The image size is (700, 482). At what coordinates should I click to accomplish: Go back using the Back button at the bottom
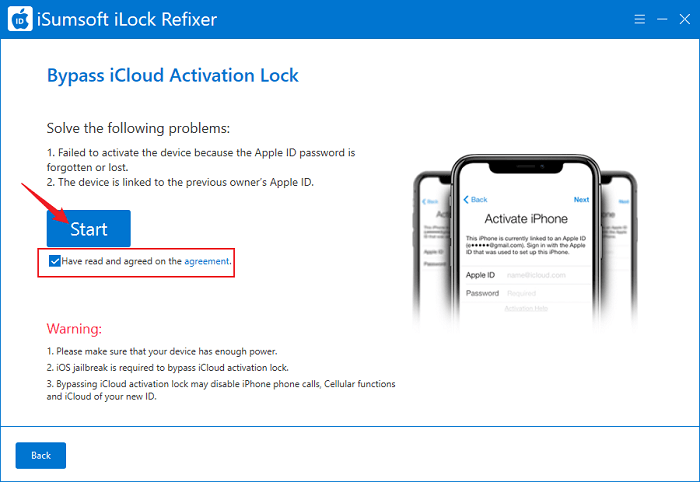click(41, 455)
